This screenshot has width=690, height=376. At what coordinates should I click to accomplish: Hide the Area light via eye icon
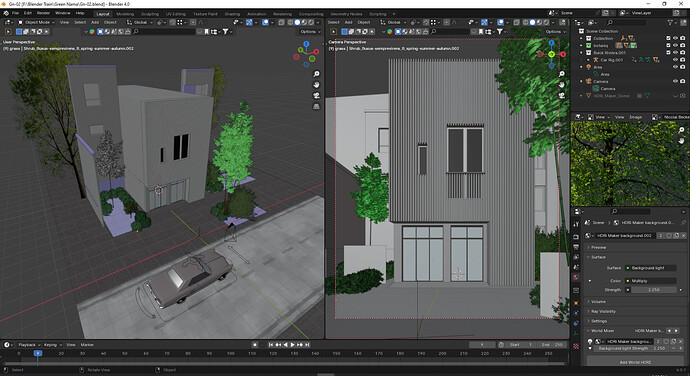click(675, 67)
